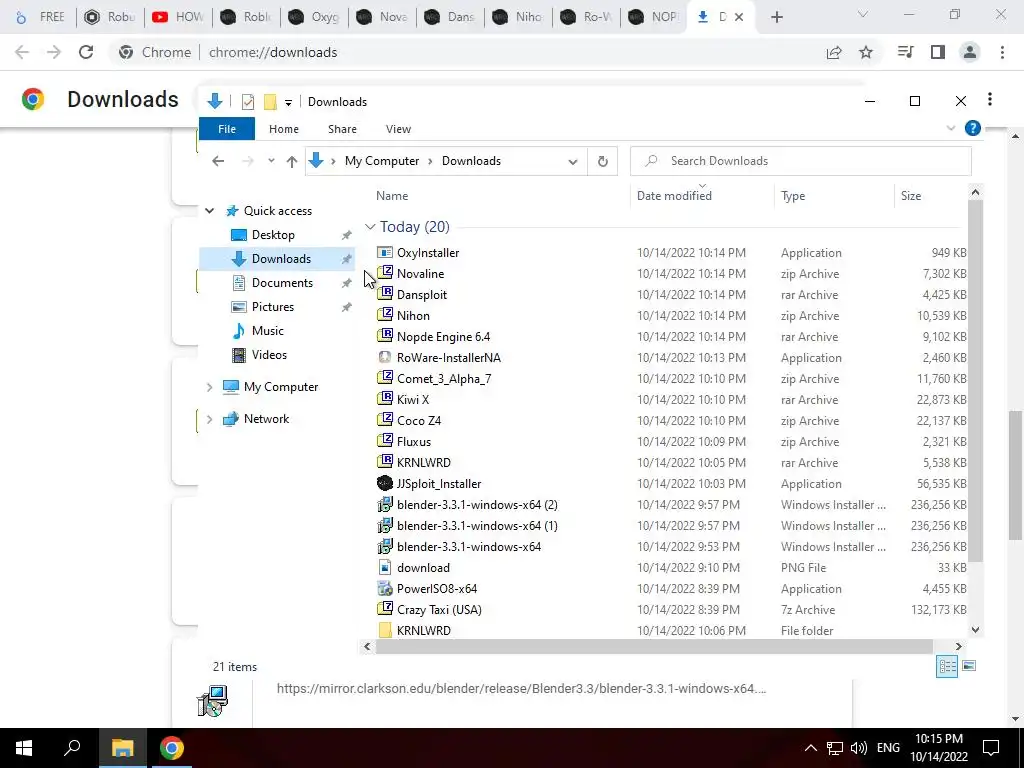Click the Properties quick access toolbar icon

[x=248, y=102]
